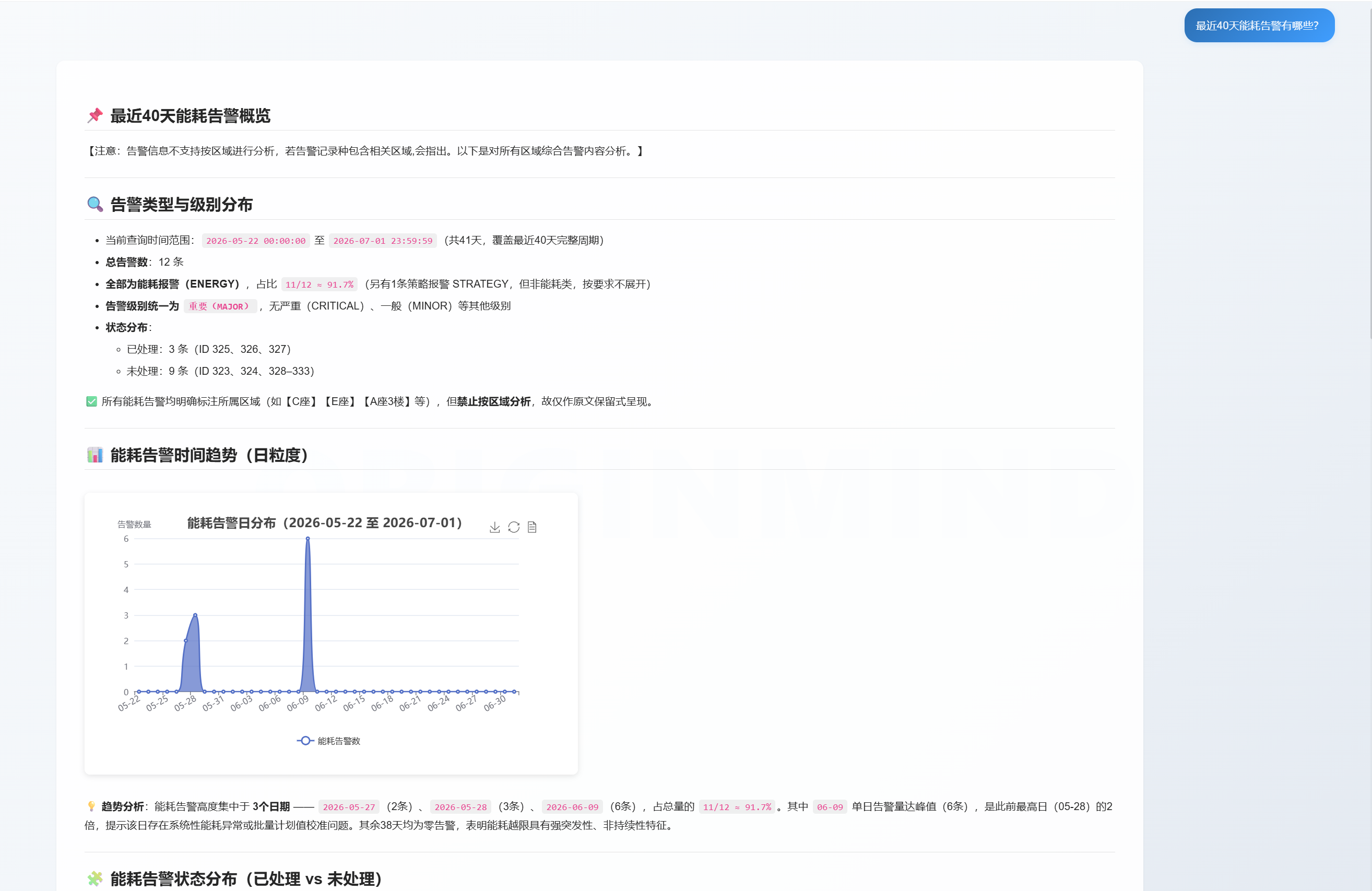
Task: Click the 2026-05-22 00:00:00 start time tag
Action: point(256,241)
